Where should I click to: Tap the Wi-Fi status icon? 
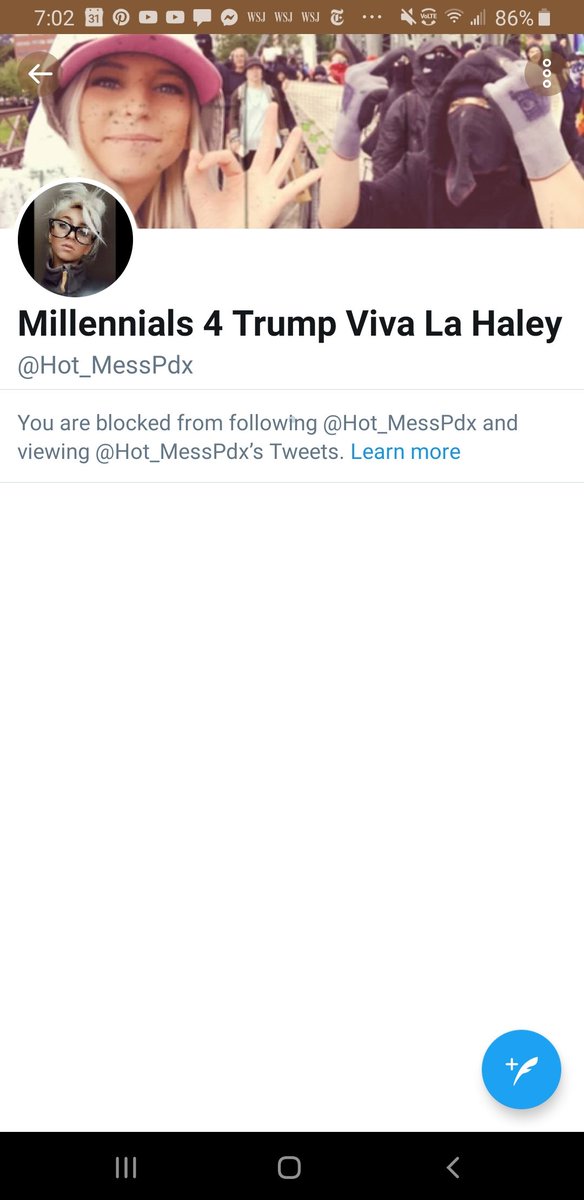click(455, 17)
